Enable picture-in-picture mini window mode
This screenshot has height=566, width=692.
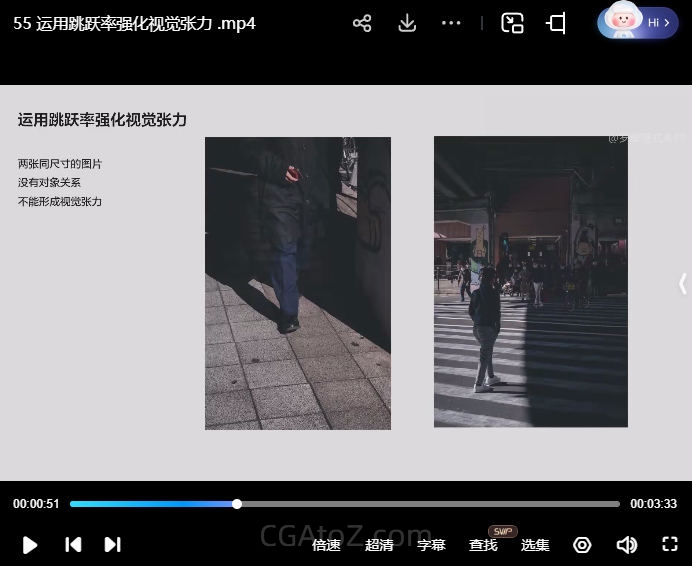[x=513, y=23]
